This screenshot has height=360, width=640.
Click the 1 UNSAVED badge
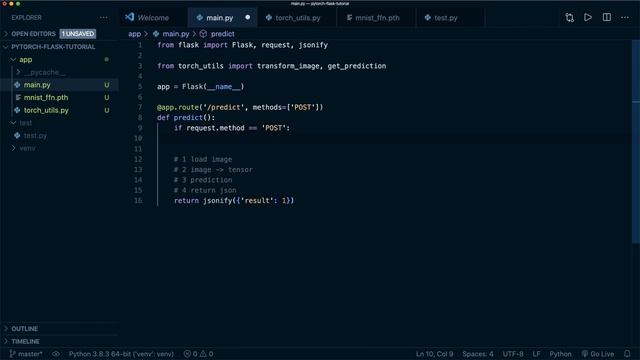78,34
